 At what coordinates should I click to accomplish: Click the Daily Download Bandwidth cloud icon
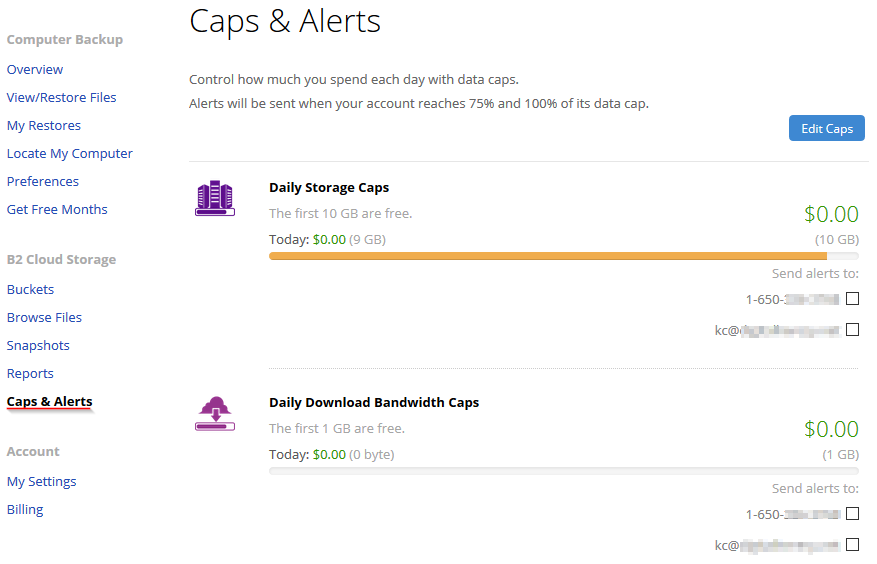(215, 413)
